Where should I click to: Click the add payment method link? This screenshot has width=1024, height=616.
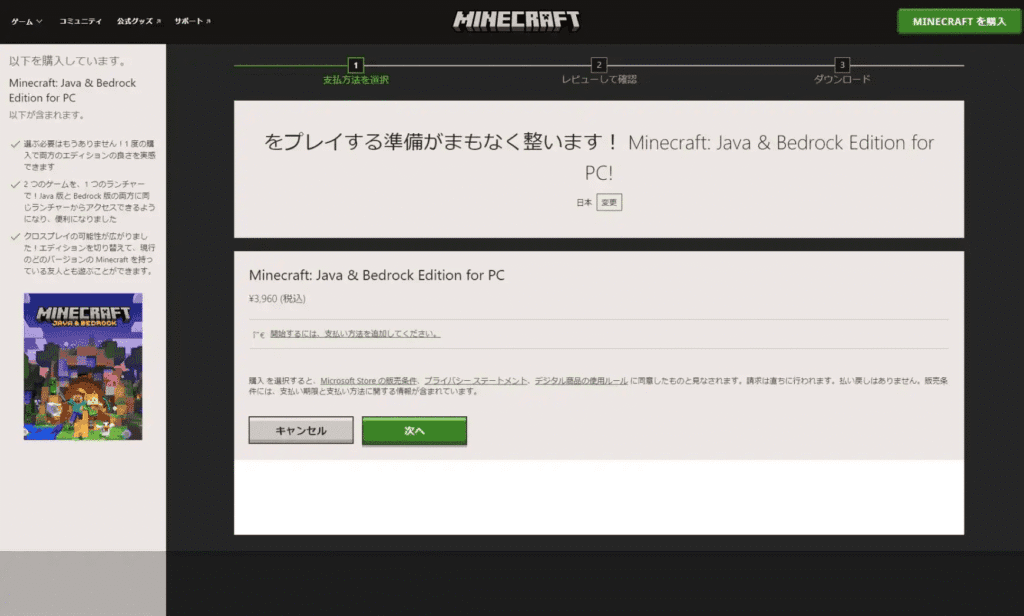pyautogui.click(x=355, y=334)
